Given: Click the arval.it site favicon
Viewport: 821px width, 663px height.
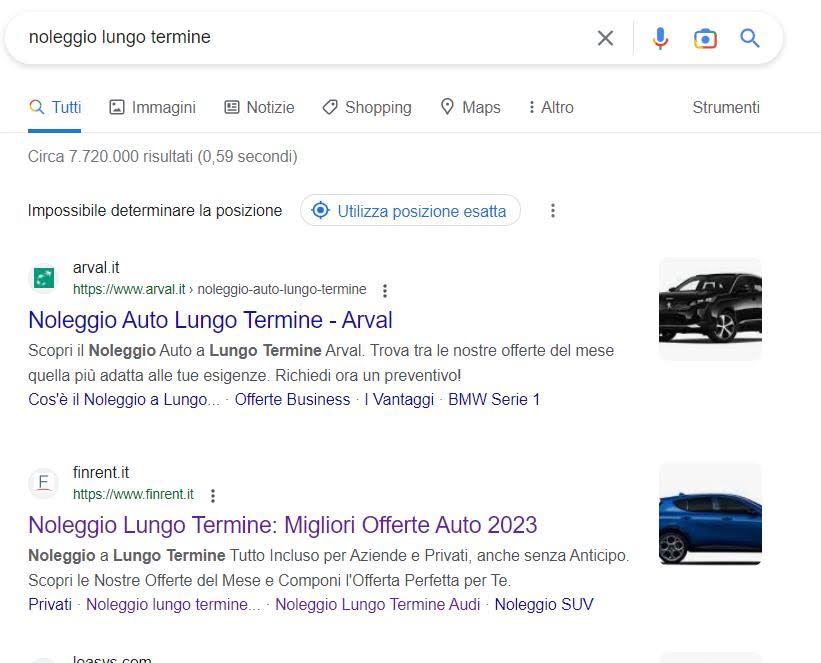Looking at the screenshot, I should tap(43, 278).
